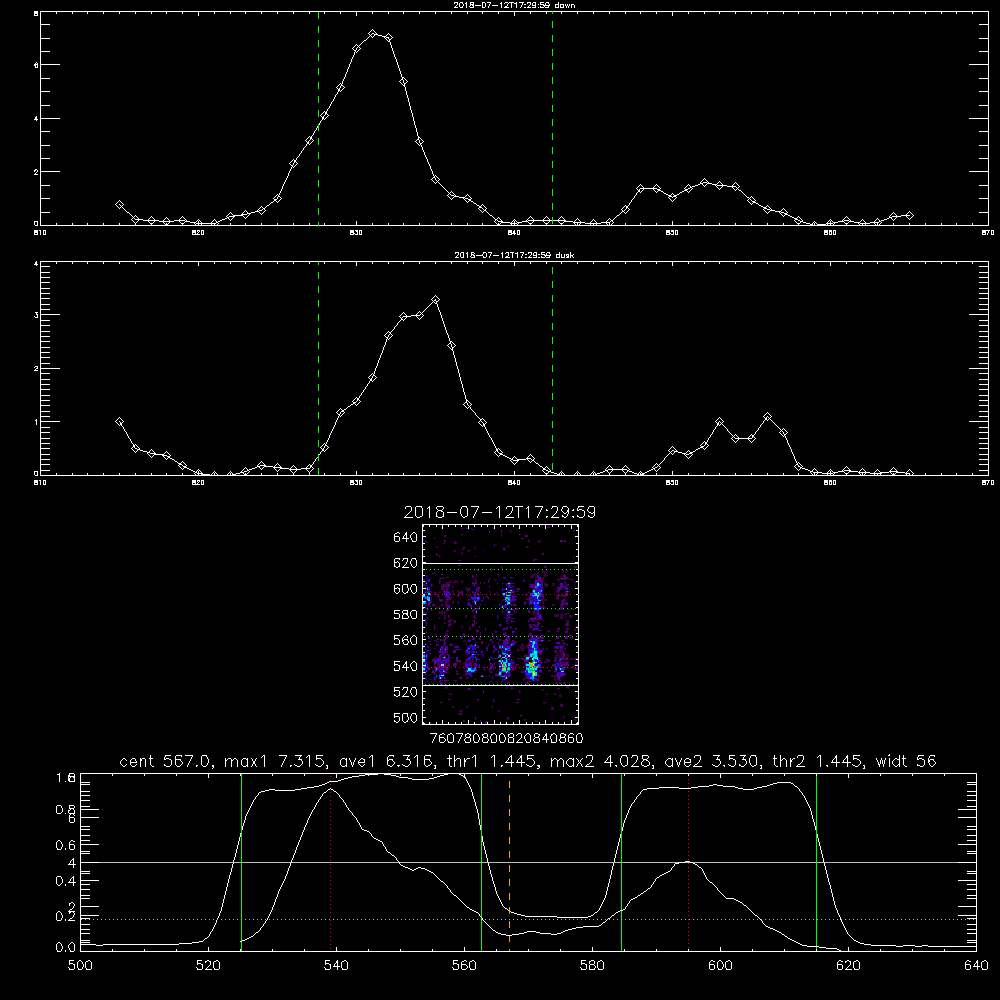1000x1000 pixels.
Task: Click the timestamp title above the heat map
Action: (500, 512)
